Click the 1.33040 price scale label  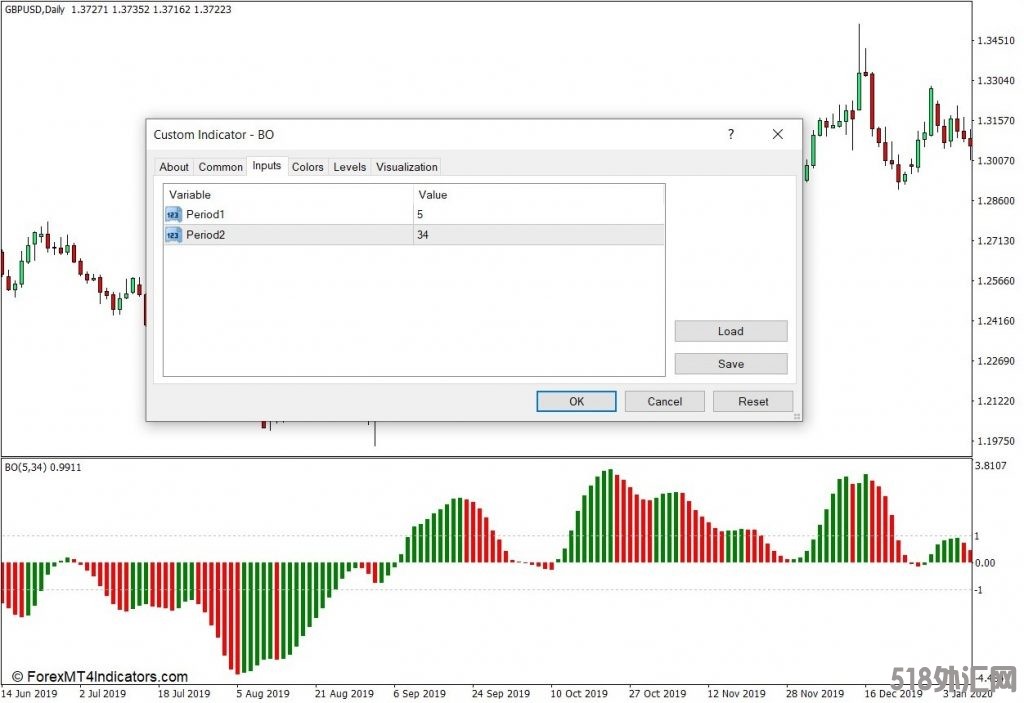point(996,81)
